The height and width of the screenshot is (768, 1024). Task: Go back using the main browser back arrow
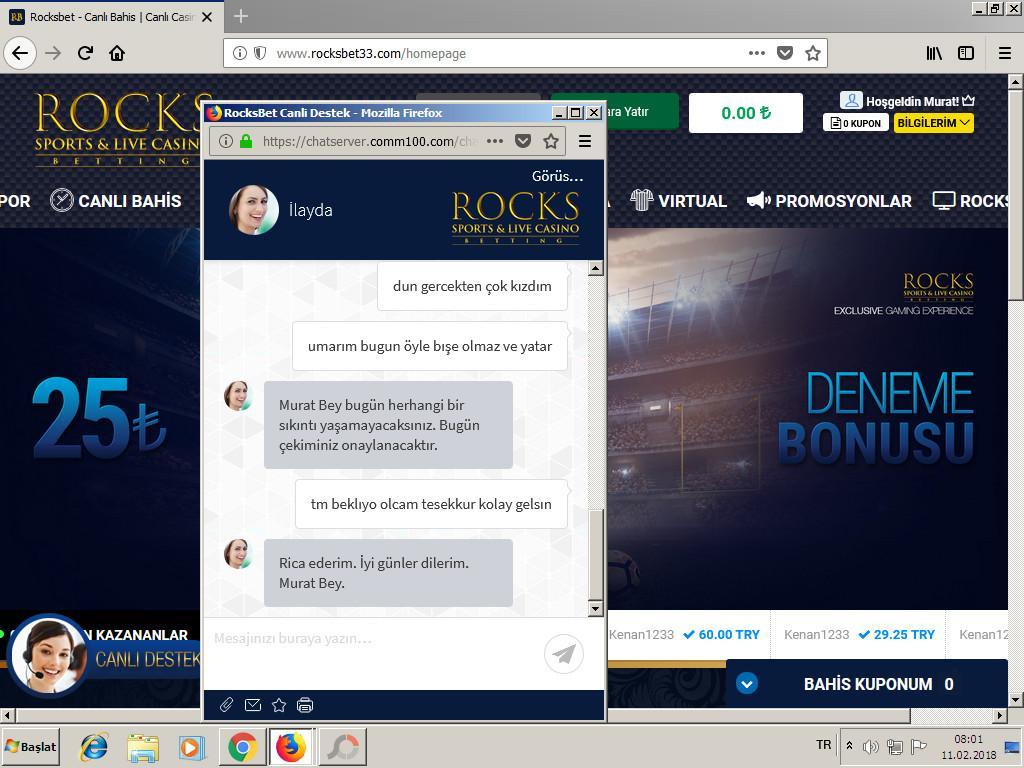click(x=20, y=53)
